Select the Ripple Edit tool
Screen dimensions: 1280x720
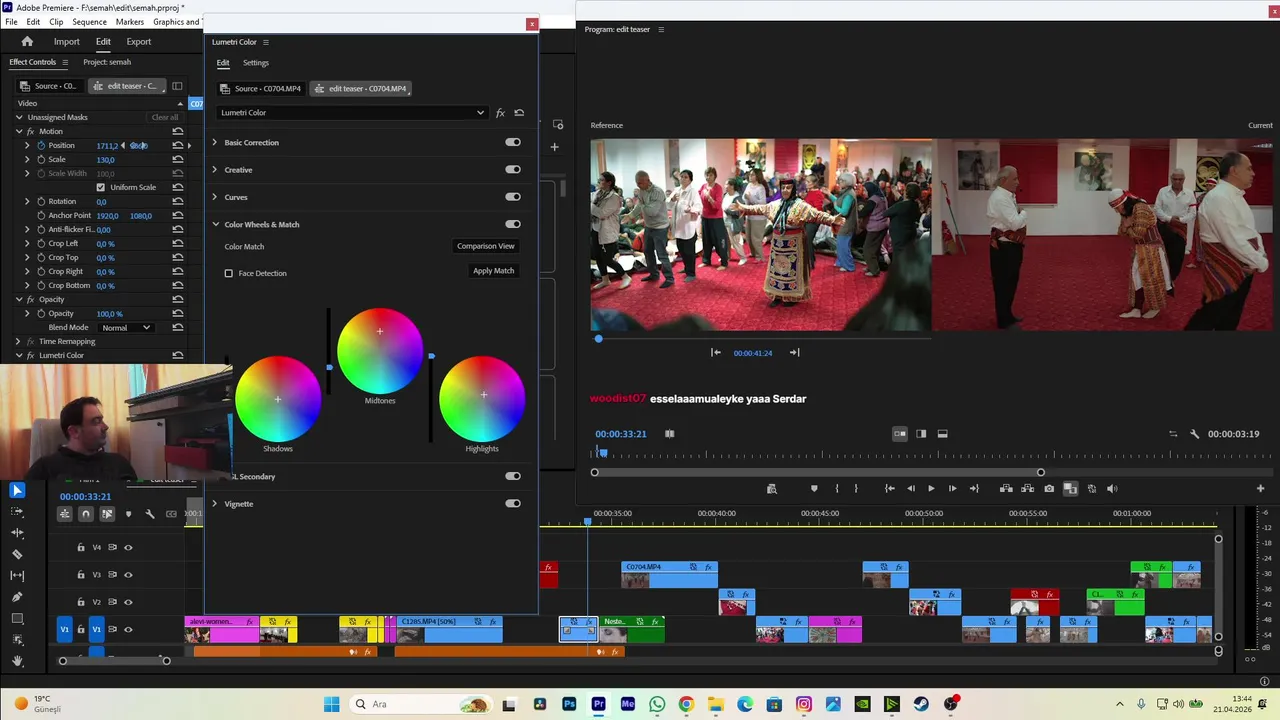pos(17,533)
